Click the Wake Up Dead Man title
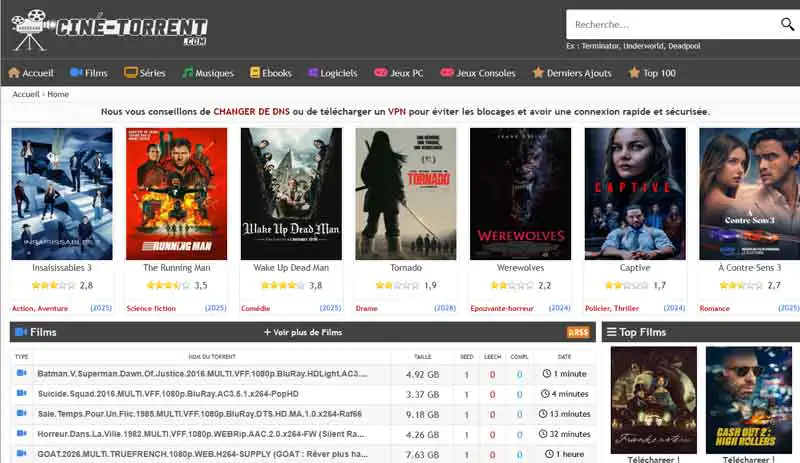This screenshot has height=463, width=800. (291, 267)
